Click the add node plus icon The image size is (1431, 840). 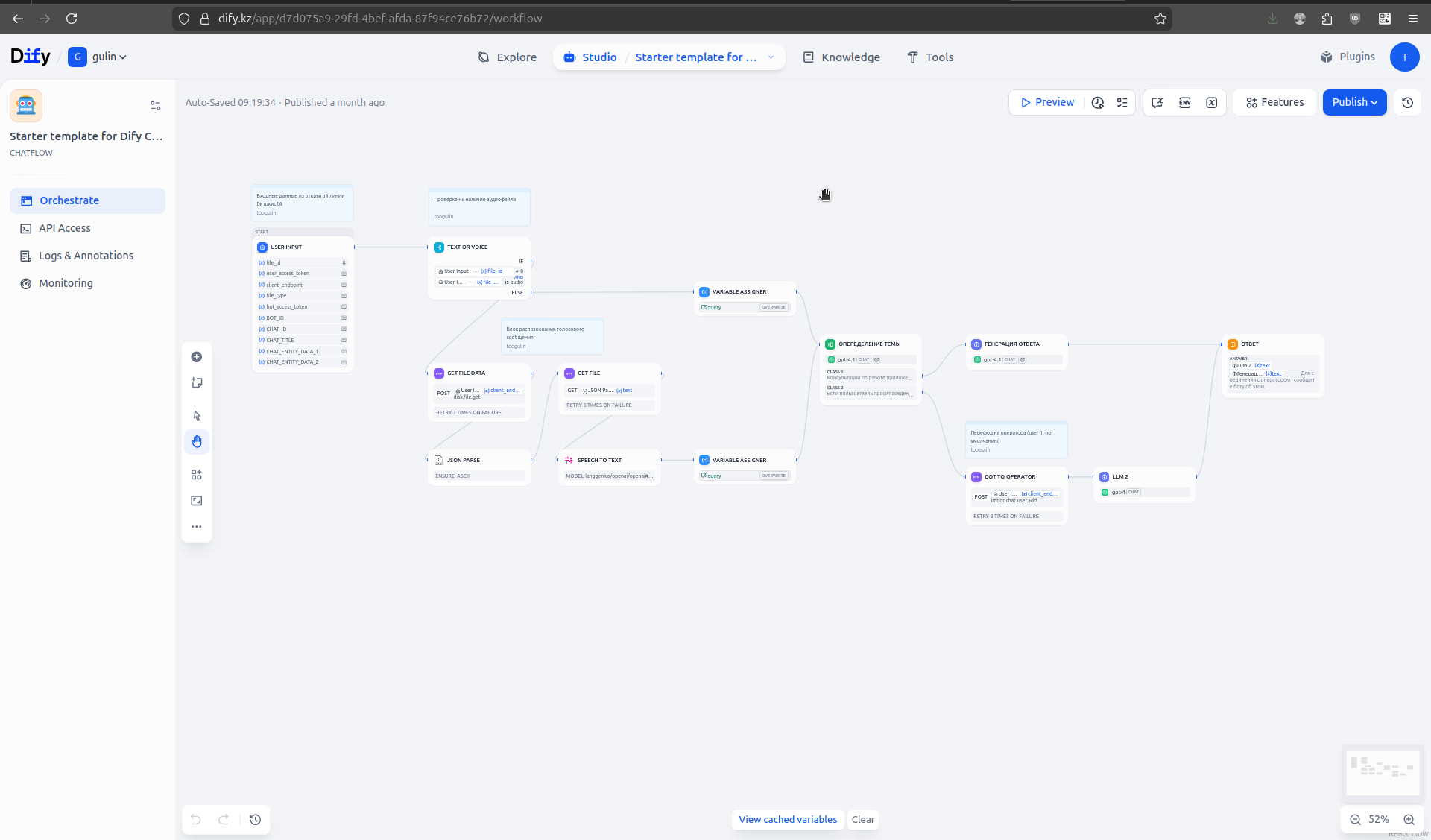tap(197, 357)
